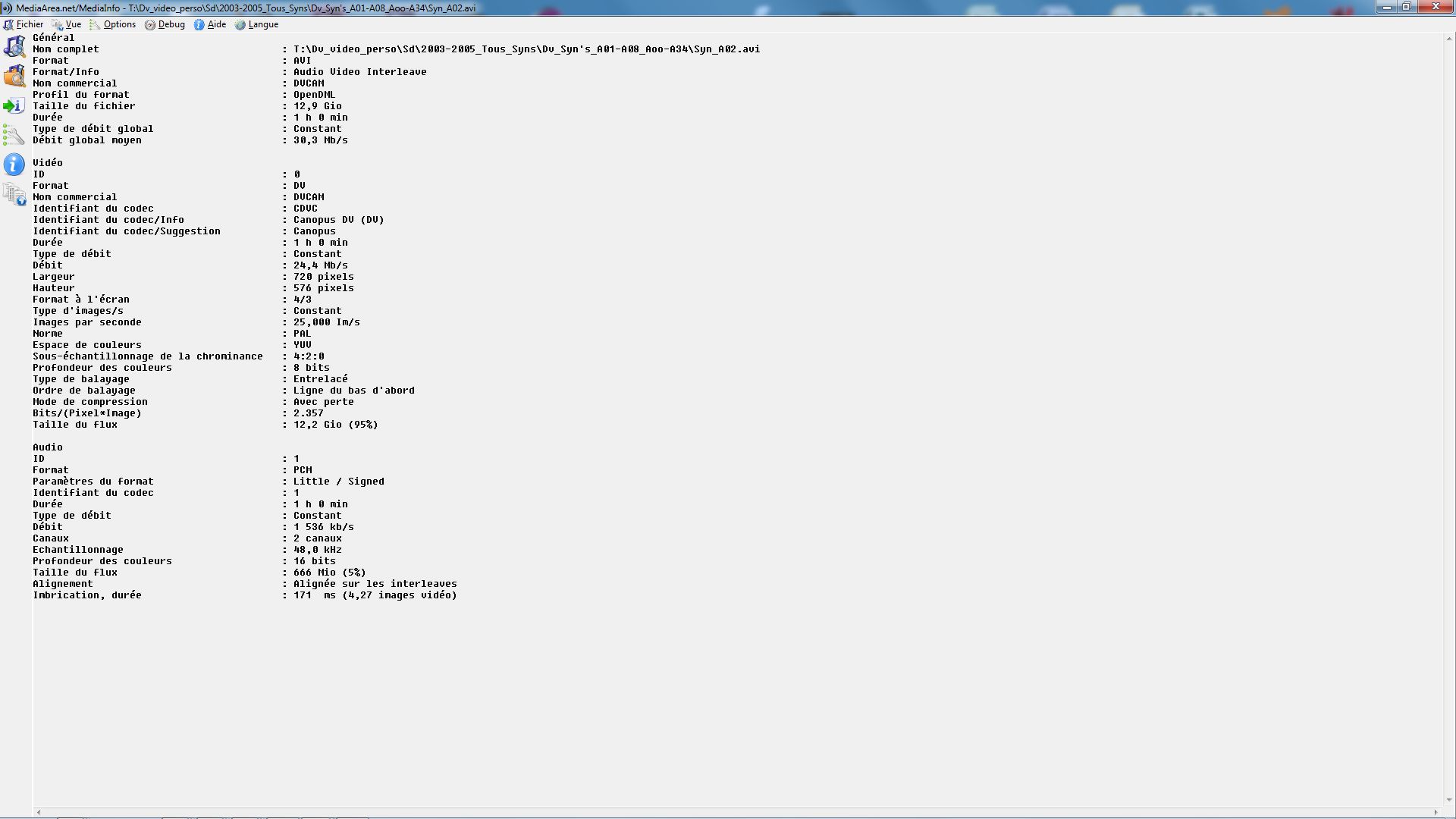1456x819 pixels.
Task: Click the horizontal scrollbar right arrow
Action: click(x=1436, y=812)
